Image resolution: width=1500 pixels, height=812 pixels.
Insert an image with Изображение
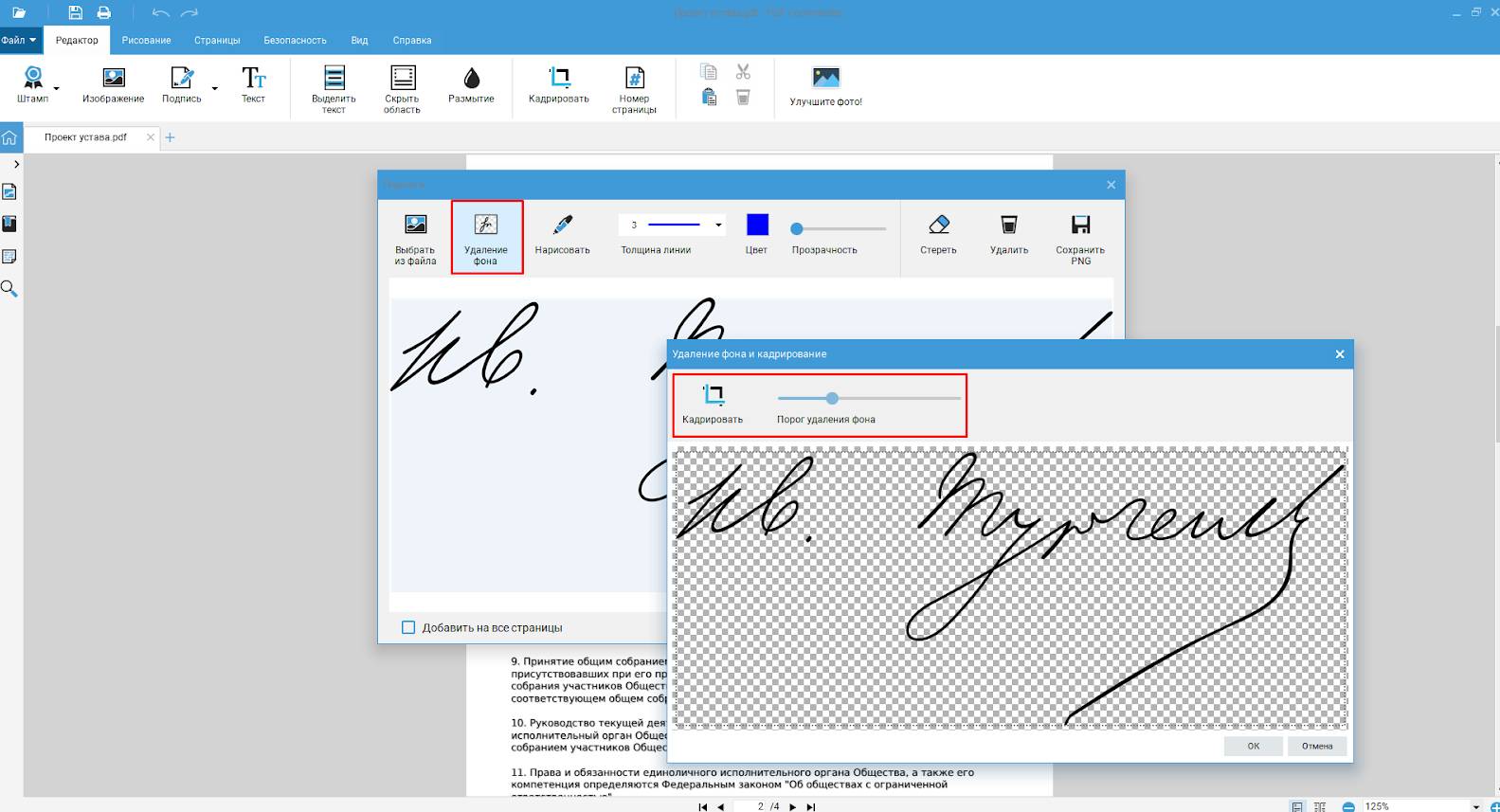(x=114, y=85)
